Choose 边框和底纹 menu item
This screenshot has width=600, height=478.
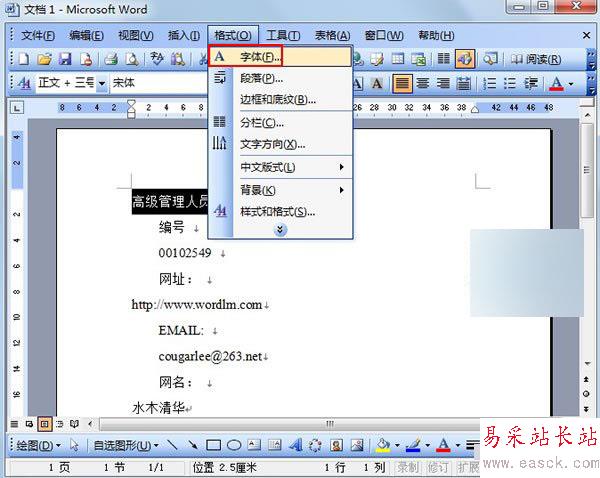pos(280,100)
